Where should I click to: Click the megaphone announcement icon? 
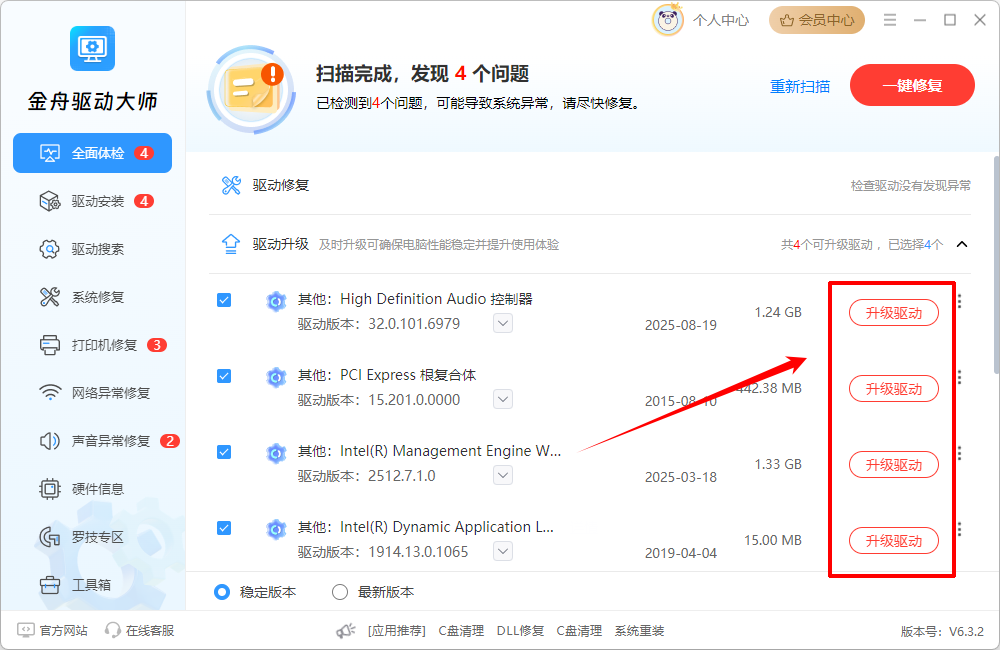(346, 631)
